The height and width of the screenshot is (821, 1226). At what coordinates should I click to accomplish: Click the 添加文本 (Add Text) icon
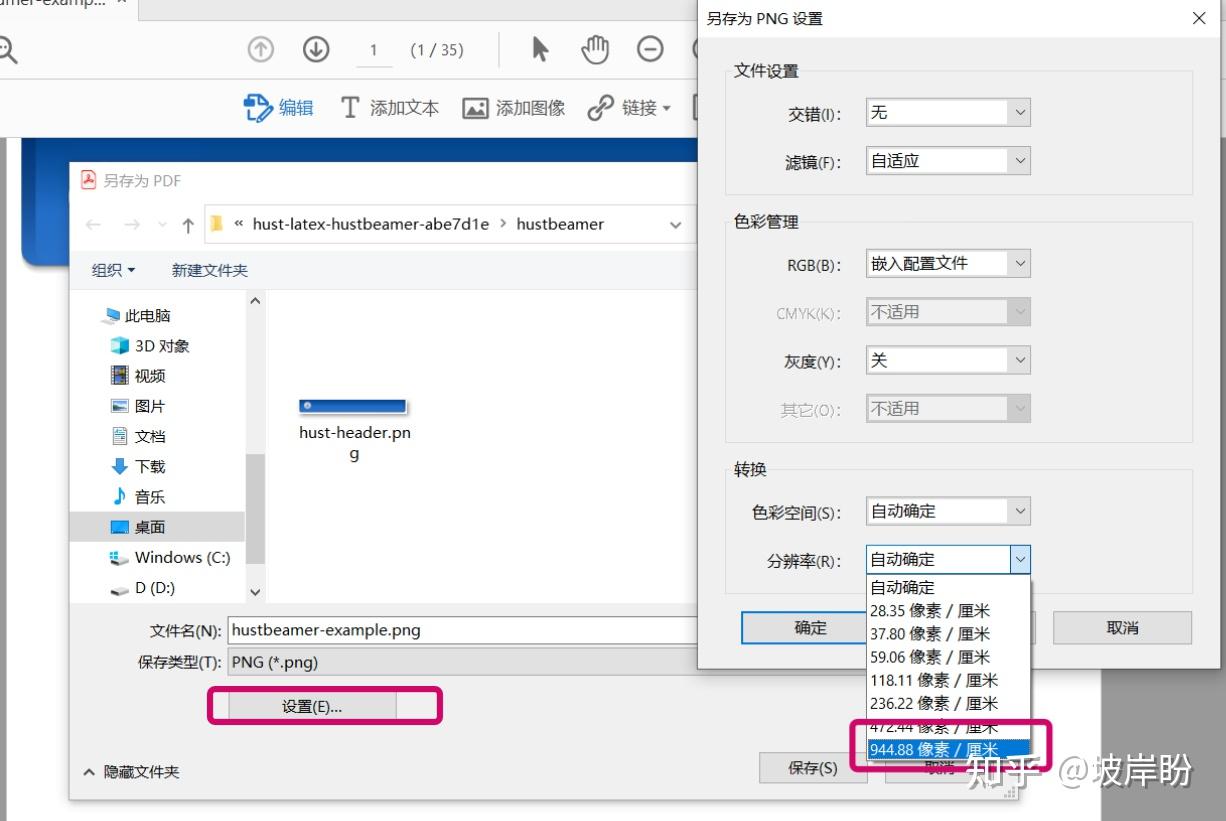point(349,108)
